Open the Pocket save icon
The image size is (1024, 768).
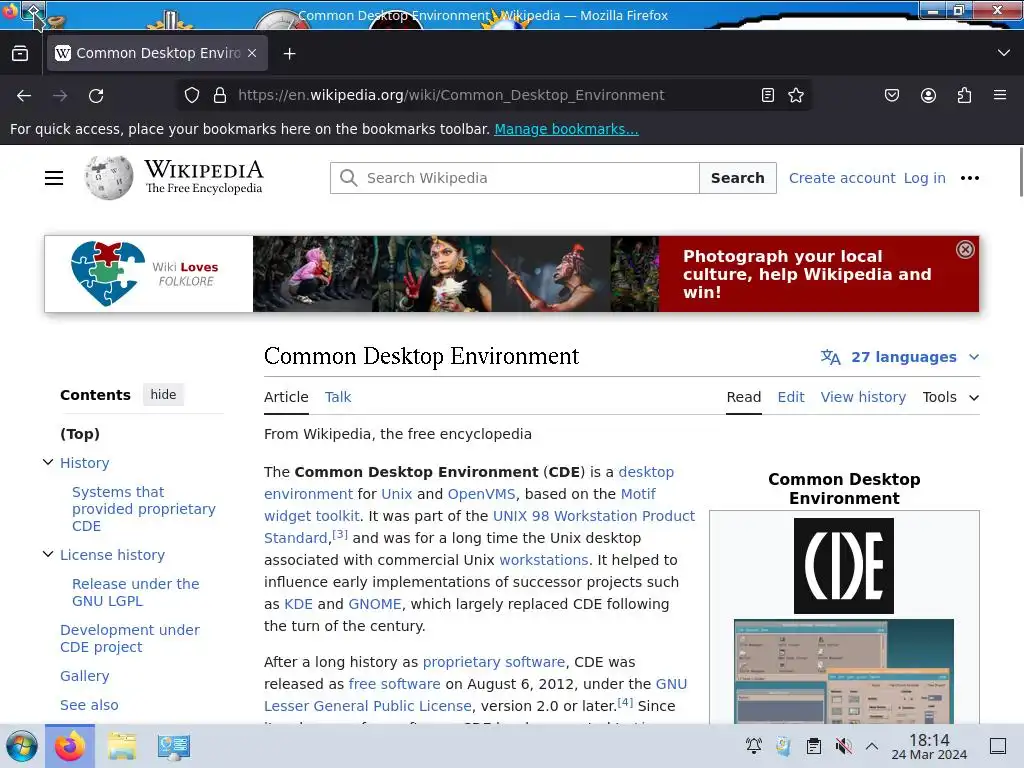(x=891, y=95)
